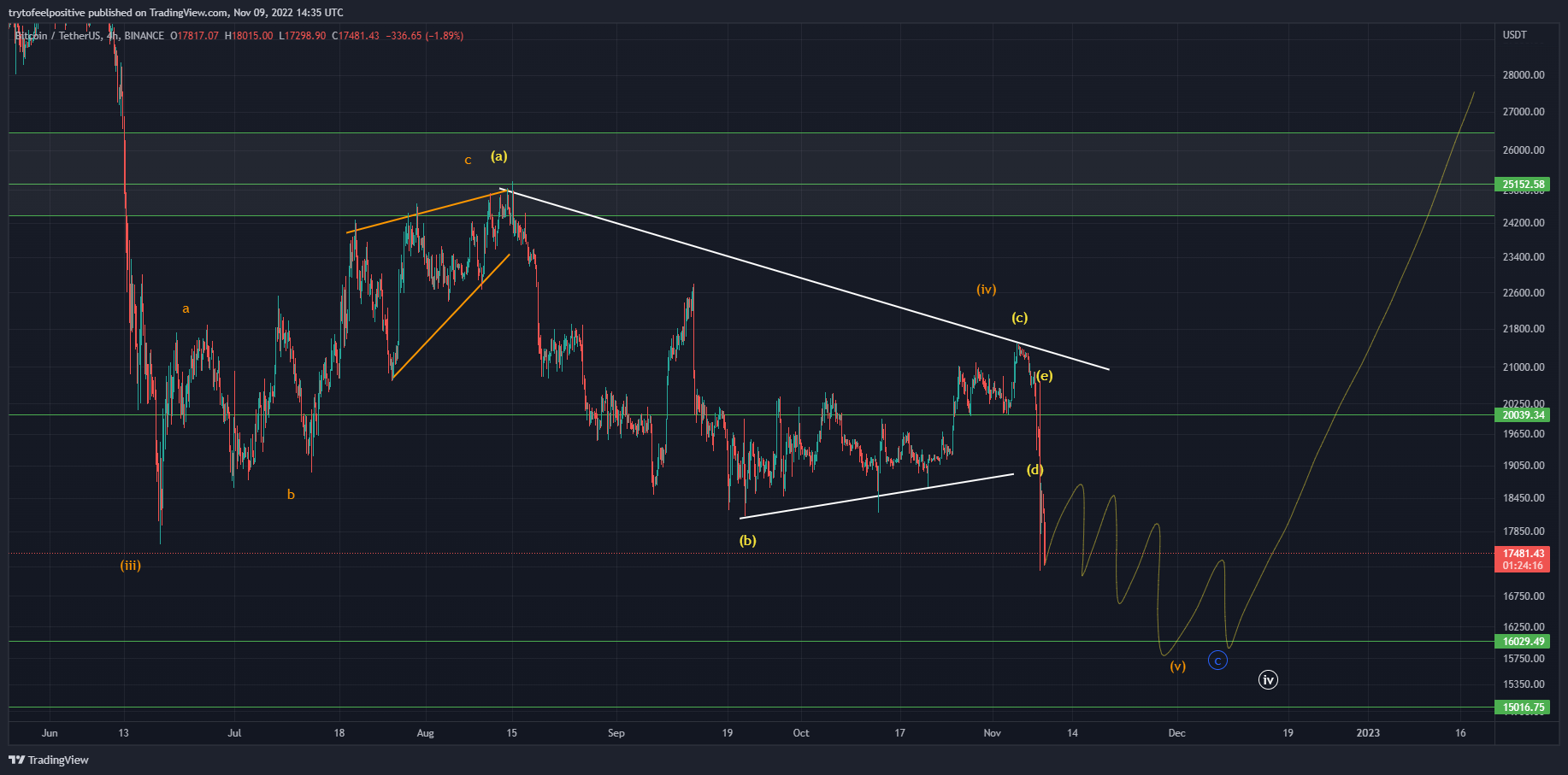Click the TradingView logo at bottom left
1568x775 pixels.
[49, 760]
